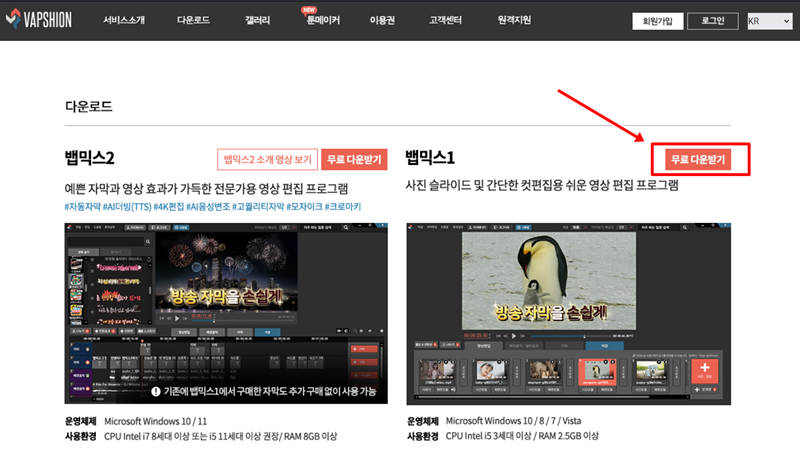This screenshot has width=800, height=451.
Task: Click the 뱁믹스1 heading
Action: [x=430, y=158]
